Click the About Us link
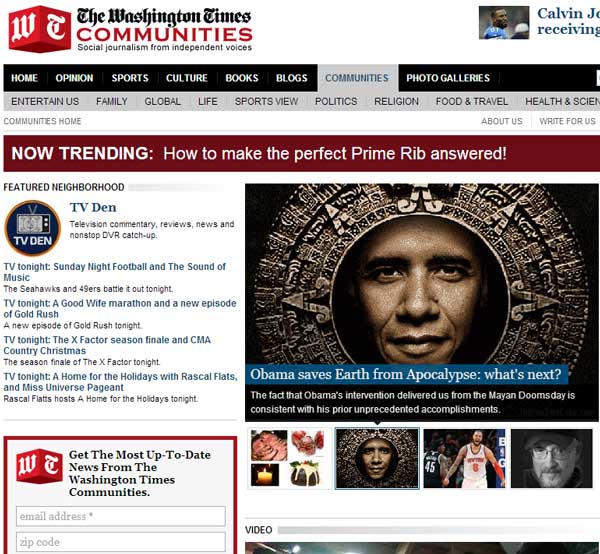Viewport: 600px width, 554px height. click(502, 121)
